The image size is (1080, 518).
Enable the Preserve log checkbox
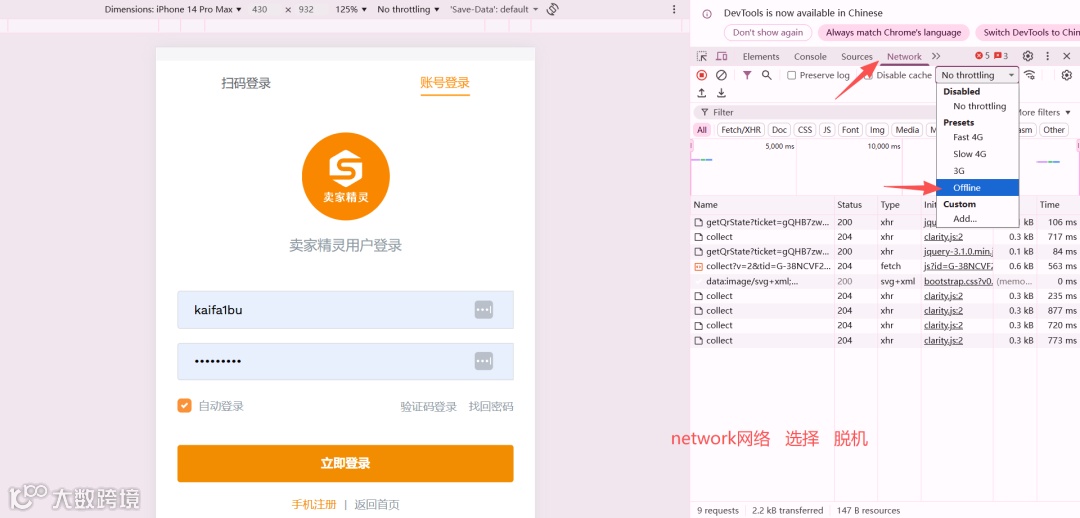(791, 75)
